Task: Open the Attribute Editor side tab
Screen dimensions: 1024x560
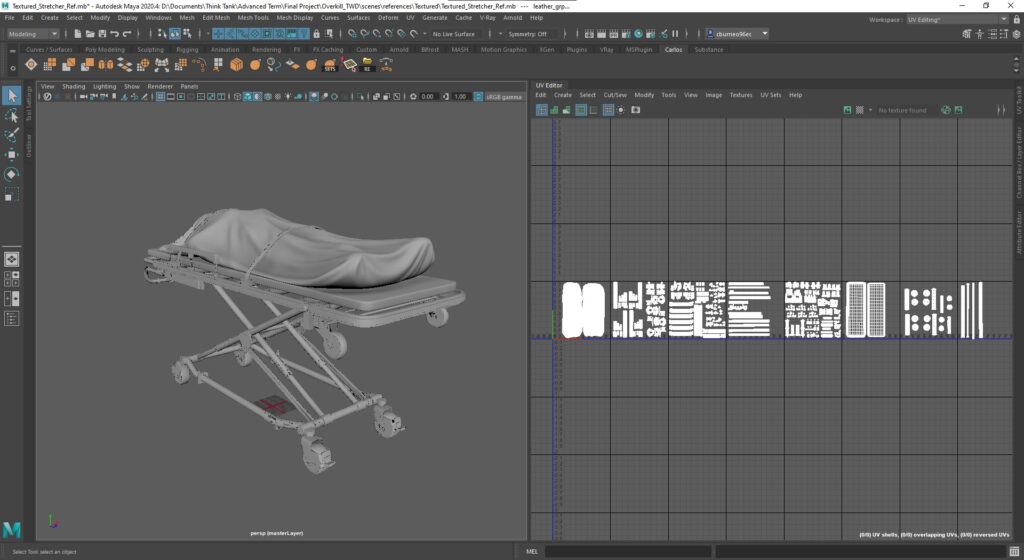Action: 1019,232
